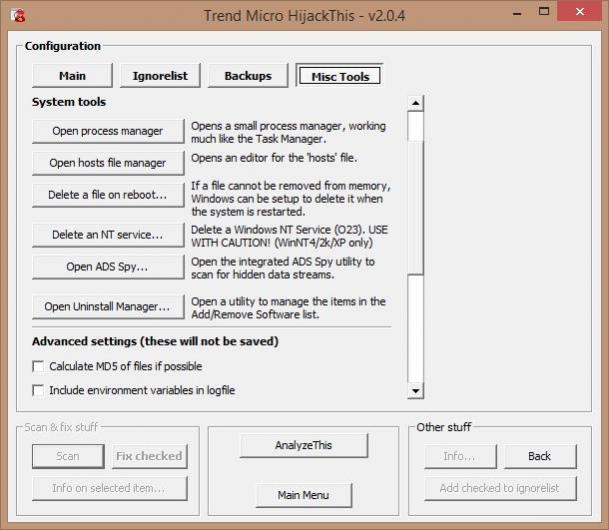Image resolution: width=609 pixels, height=530 pixels.
Task: Click the Fix checked button
Action: click(x=150, y=456)
